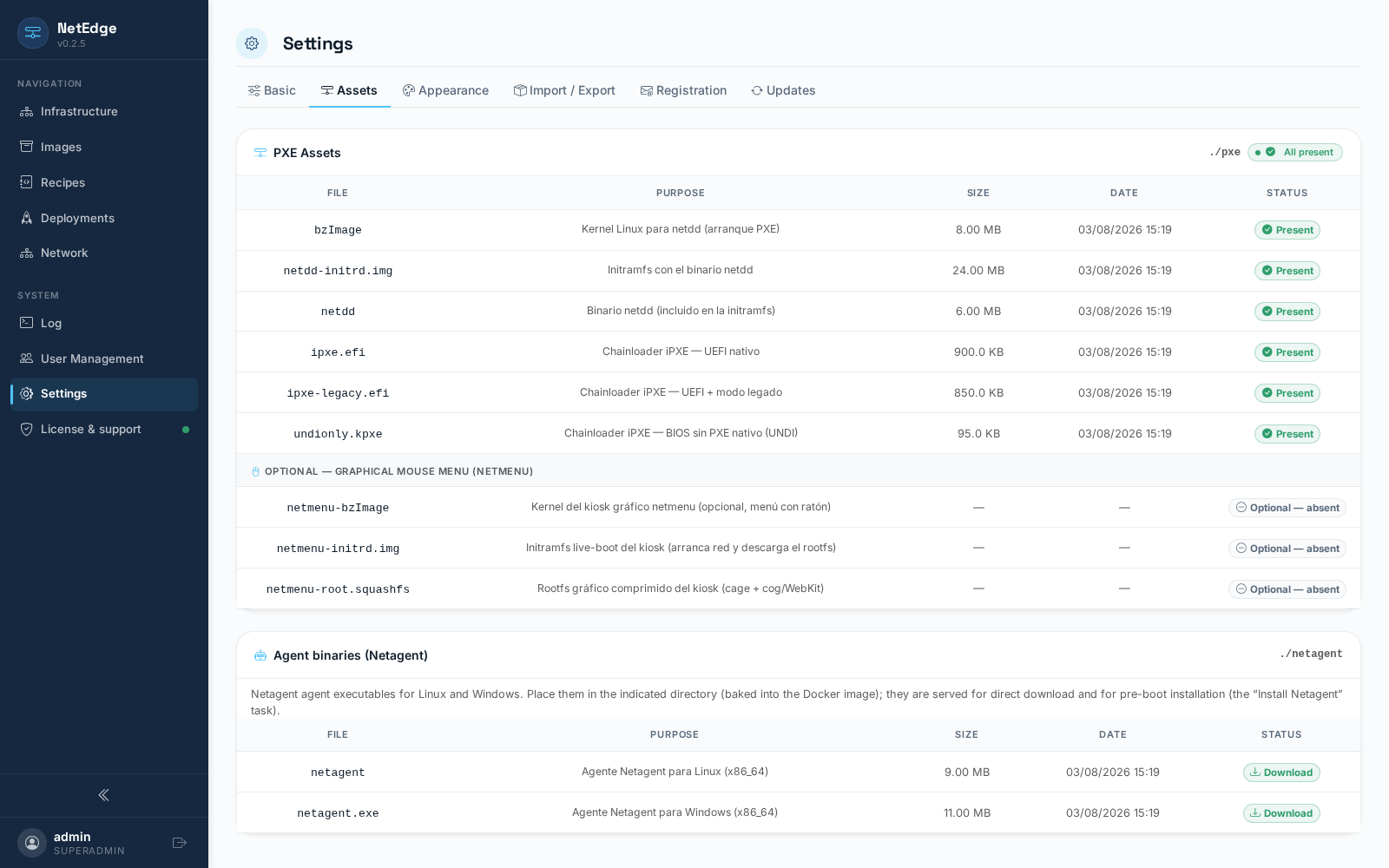Download the netagent Linux binary
Image resolution: width=1389 pixels, height=868 pixels.
(1281, 773)
